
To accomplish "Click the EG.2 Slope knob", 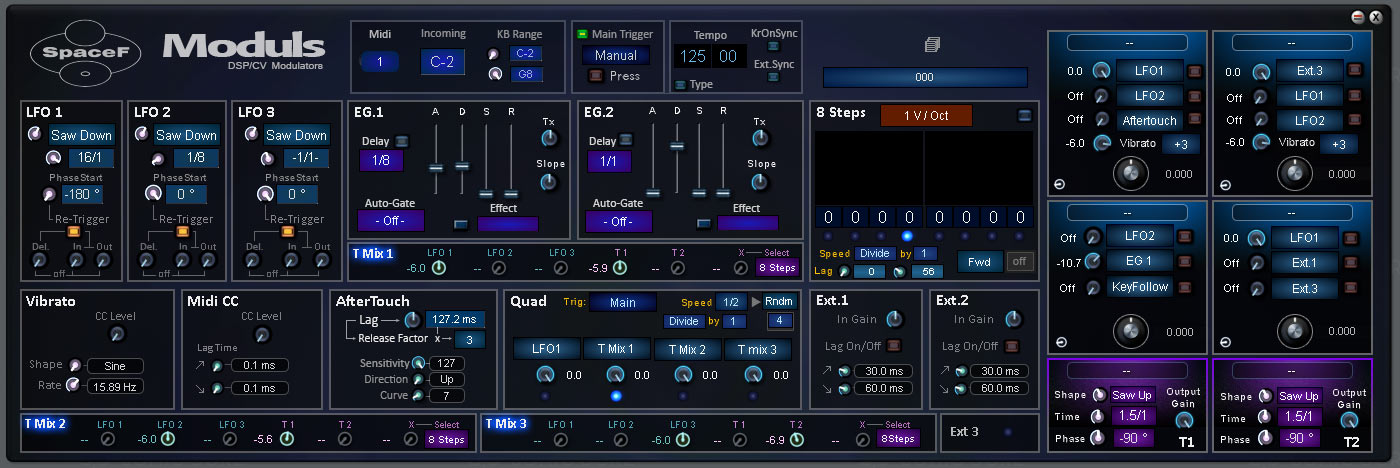I will (760, 181).
